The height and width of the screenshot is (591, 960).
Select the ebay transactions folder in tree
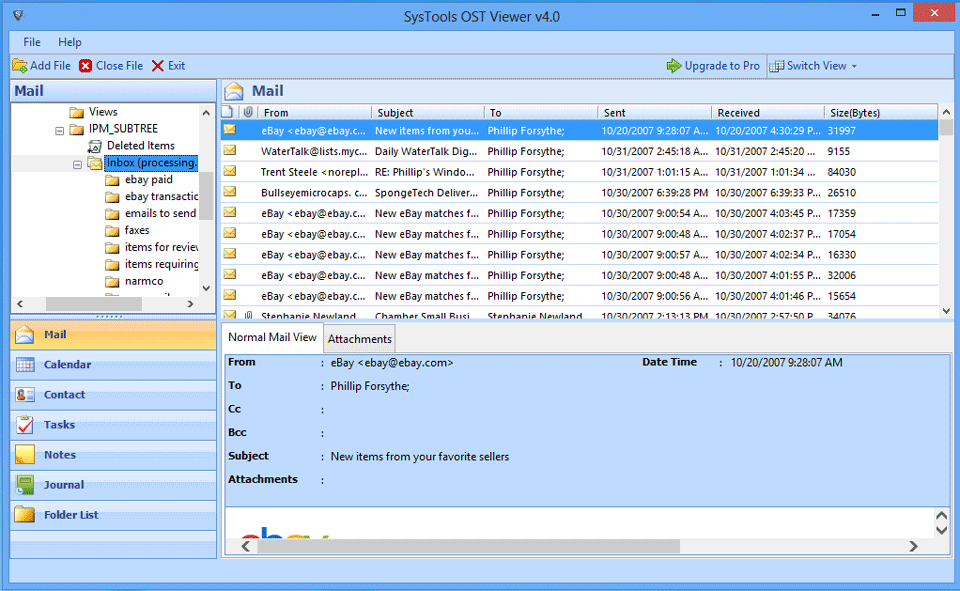point(162,197)
